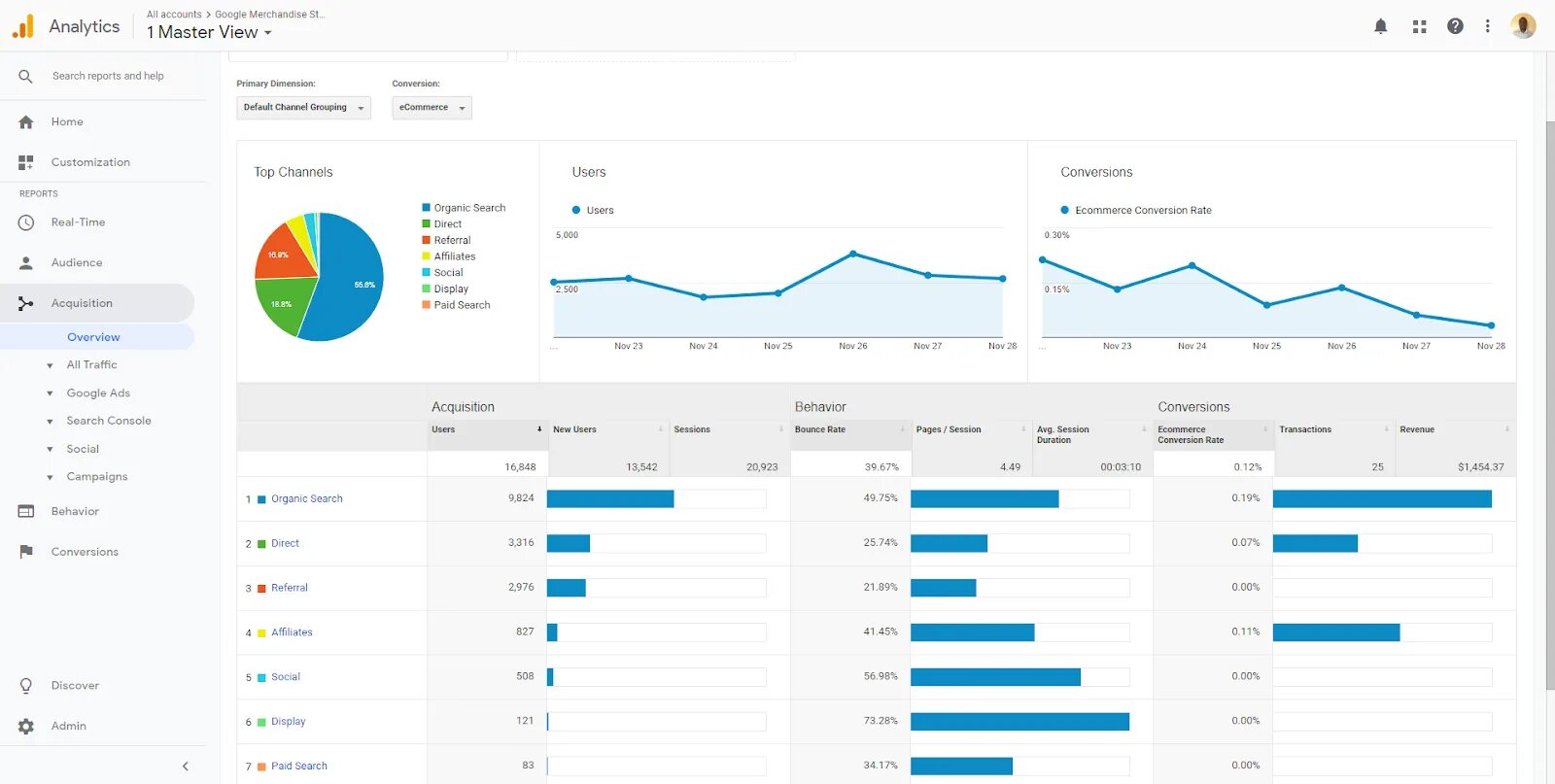Viewport: 1555px width, 784px height.
Task: Expand the Search Console submenu
Action: pyautogui.click(x=50, y=422)
